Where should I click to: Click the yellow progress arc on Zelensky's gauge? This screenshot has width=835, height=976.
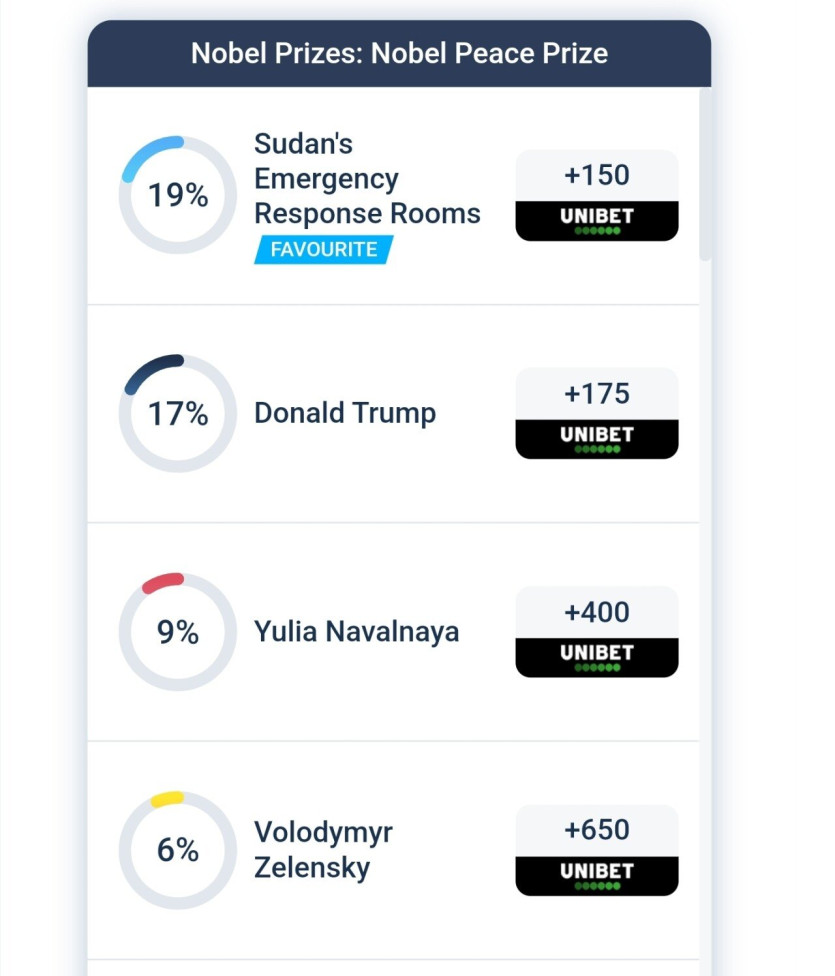(x=166, y=799)
